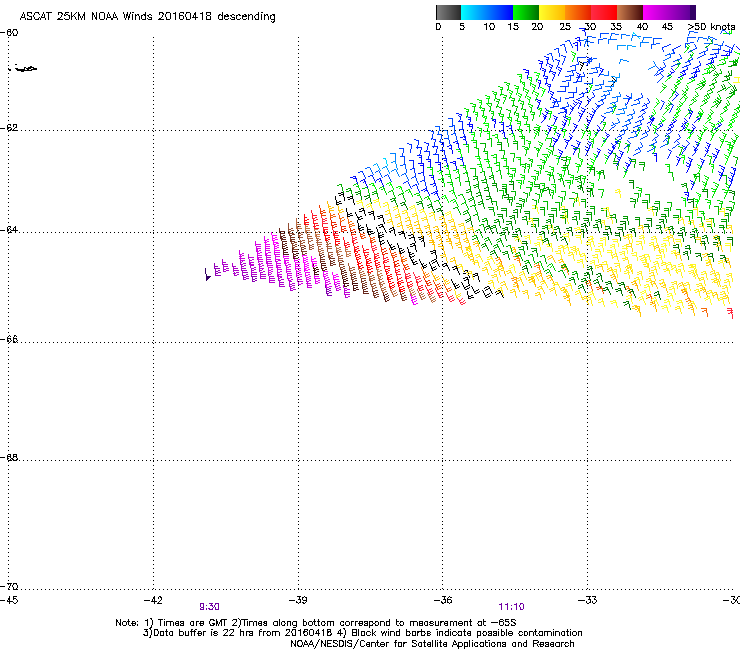Click the NOAA/NESDIS credit line
The image size is (740, 650).
[x=432, y=644]
